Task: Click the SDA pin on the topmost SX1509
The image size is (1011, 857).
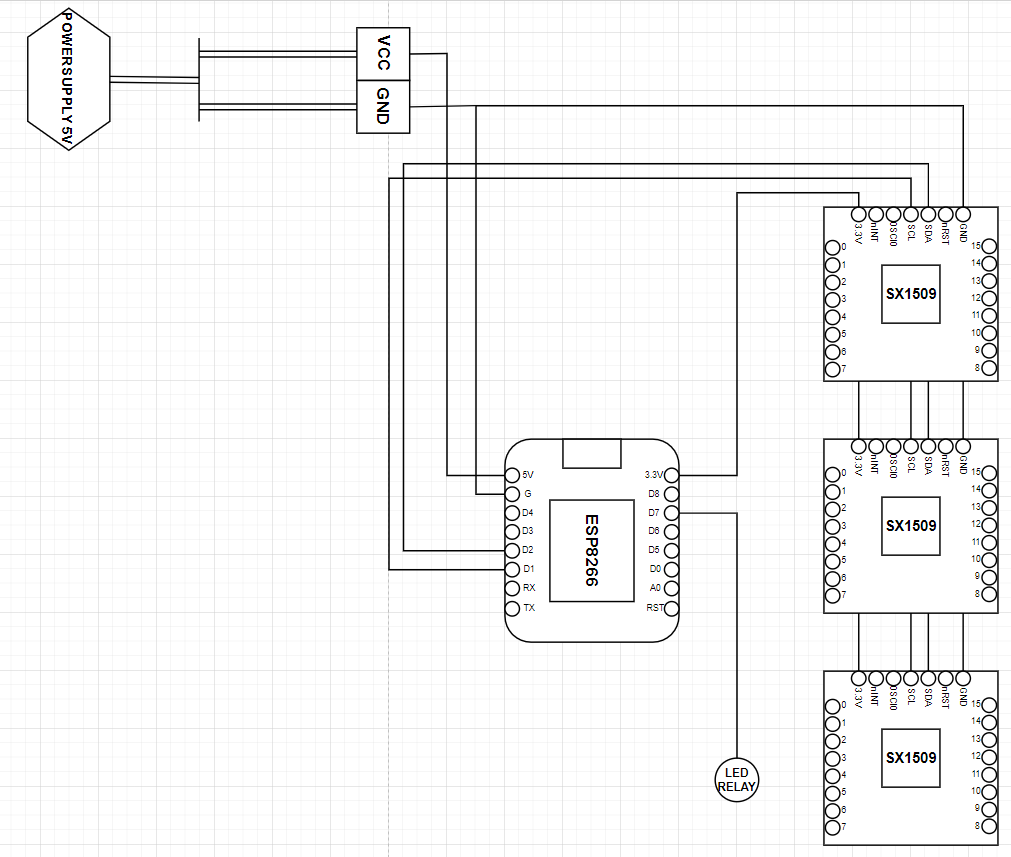Action: [x=928, y=214]
